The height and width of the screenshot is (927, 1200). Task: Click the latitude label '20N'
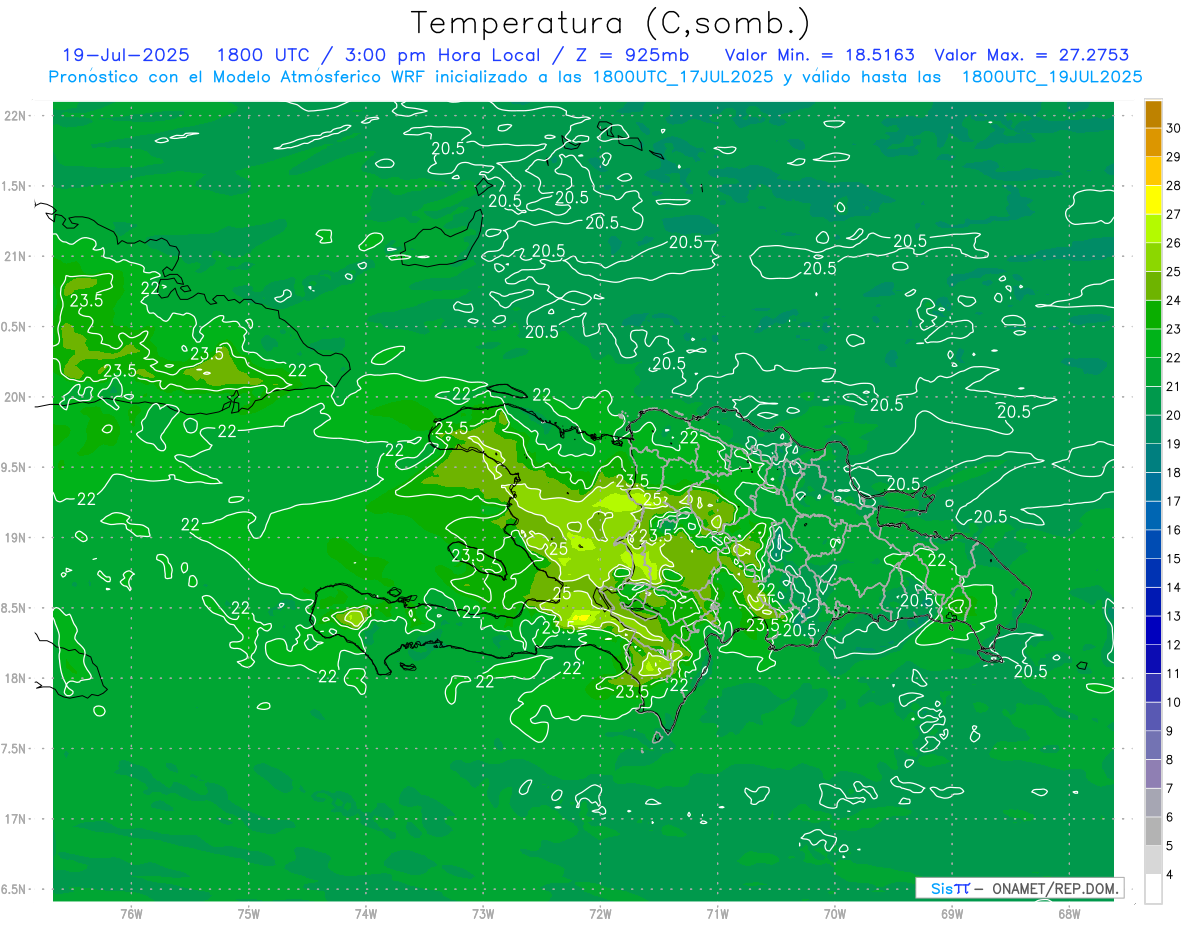click(17, 397)
